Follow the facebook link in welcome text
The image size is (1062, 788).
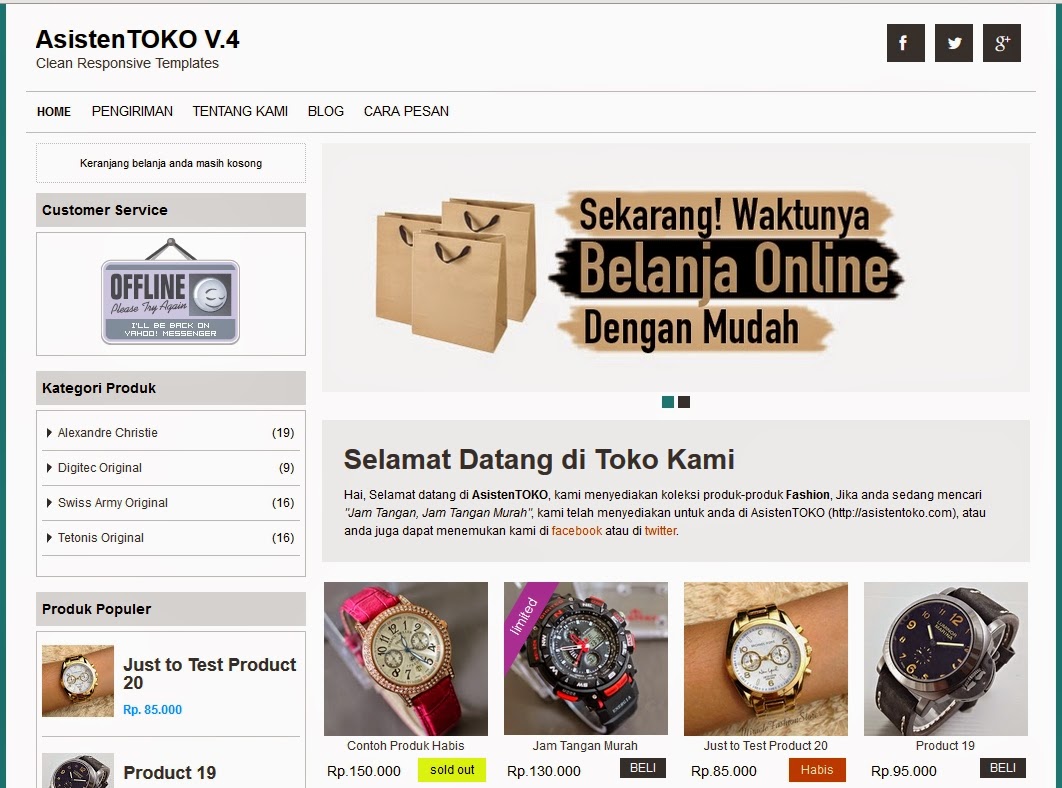click(576, 531)
